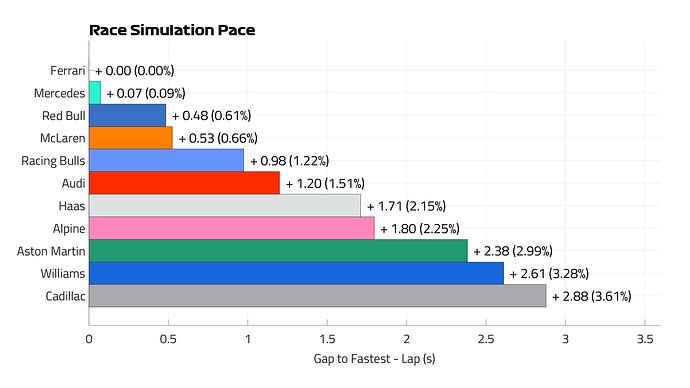Image resolution: width=690 pixels, height=388 pixels.
Task: Select the + 0.00 (0.00%) value label
Action: click(135, 70)
